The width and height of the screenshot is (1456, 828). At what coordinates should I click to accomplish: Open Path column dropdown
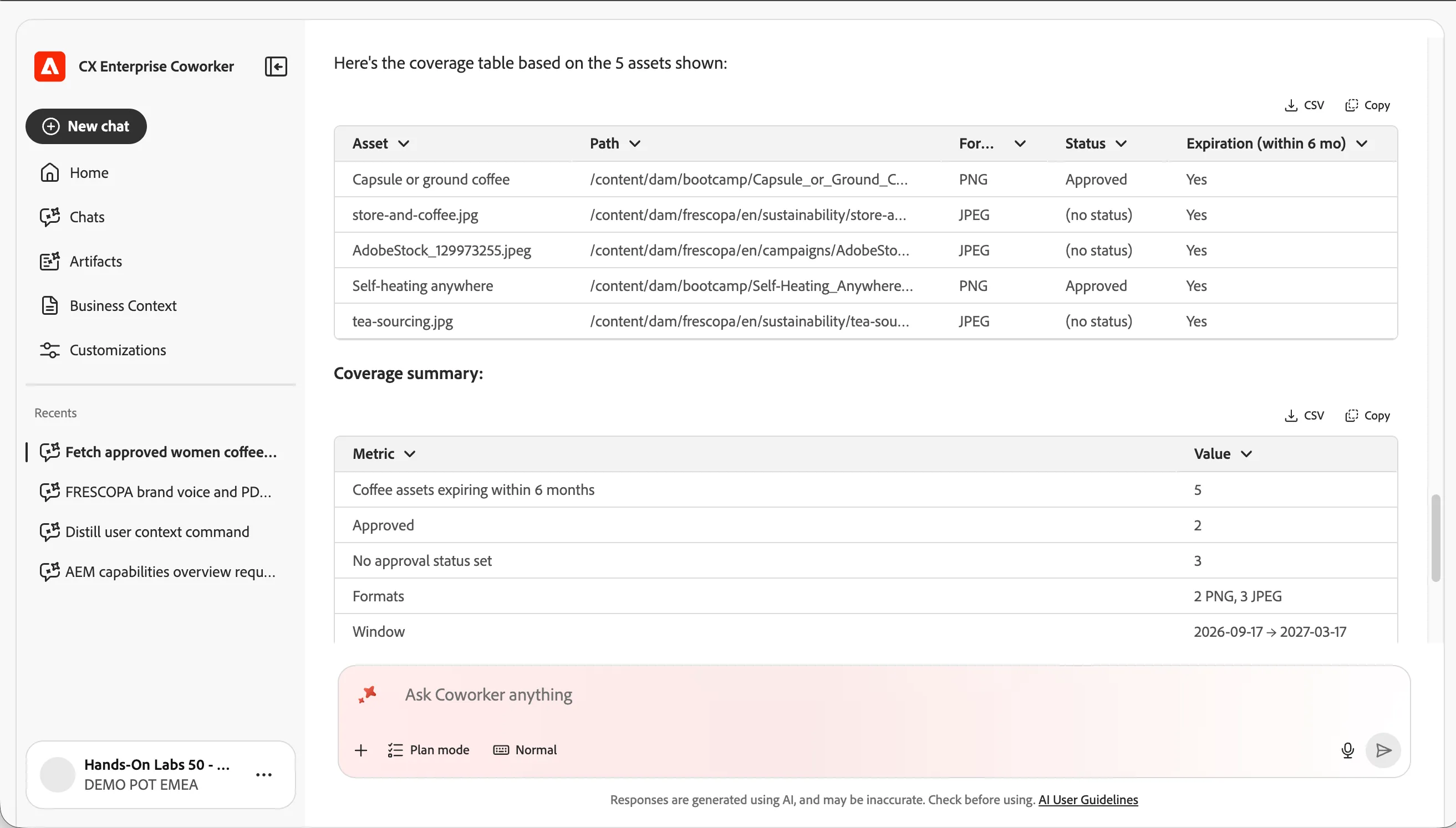point(635,144)
